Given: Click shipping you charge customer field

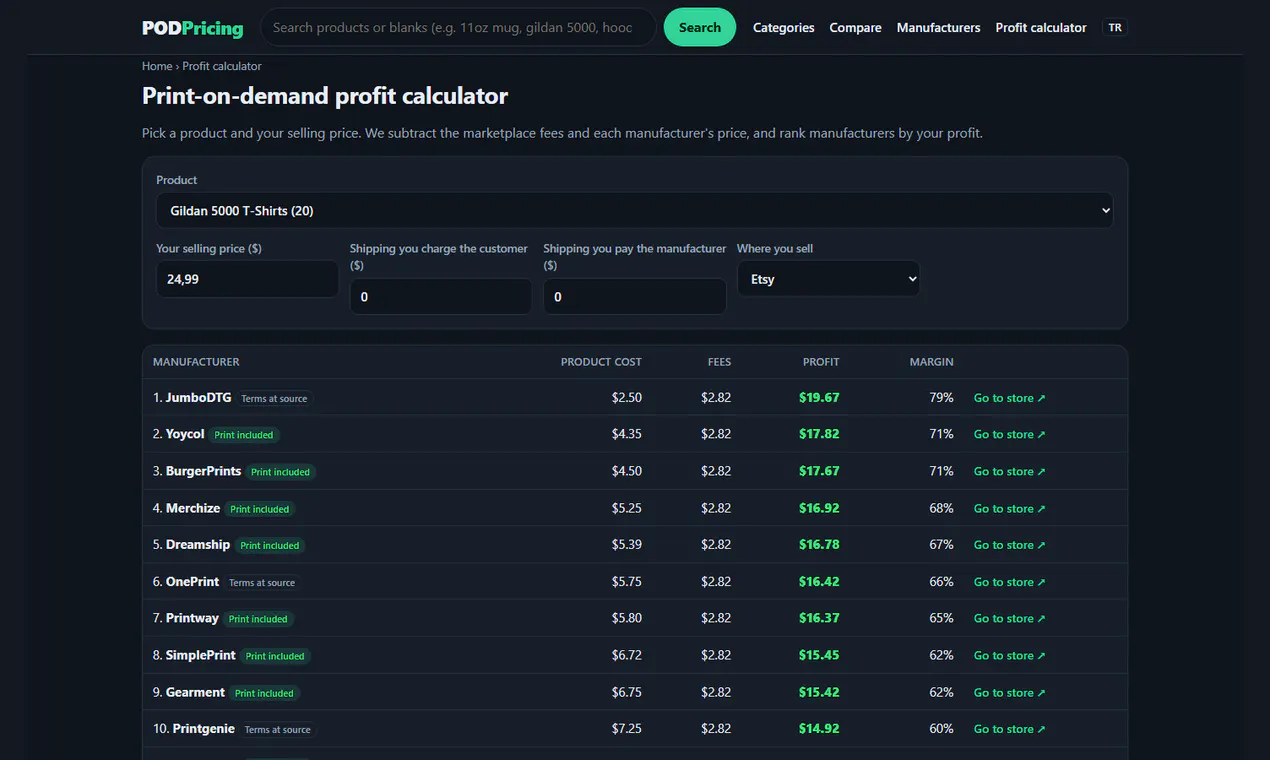Looking at the screenshot, I should tap(441, 297).
